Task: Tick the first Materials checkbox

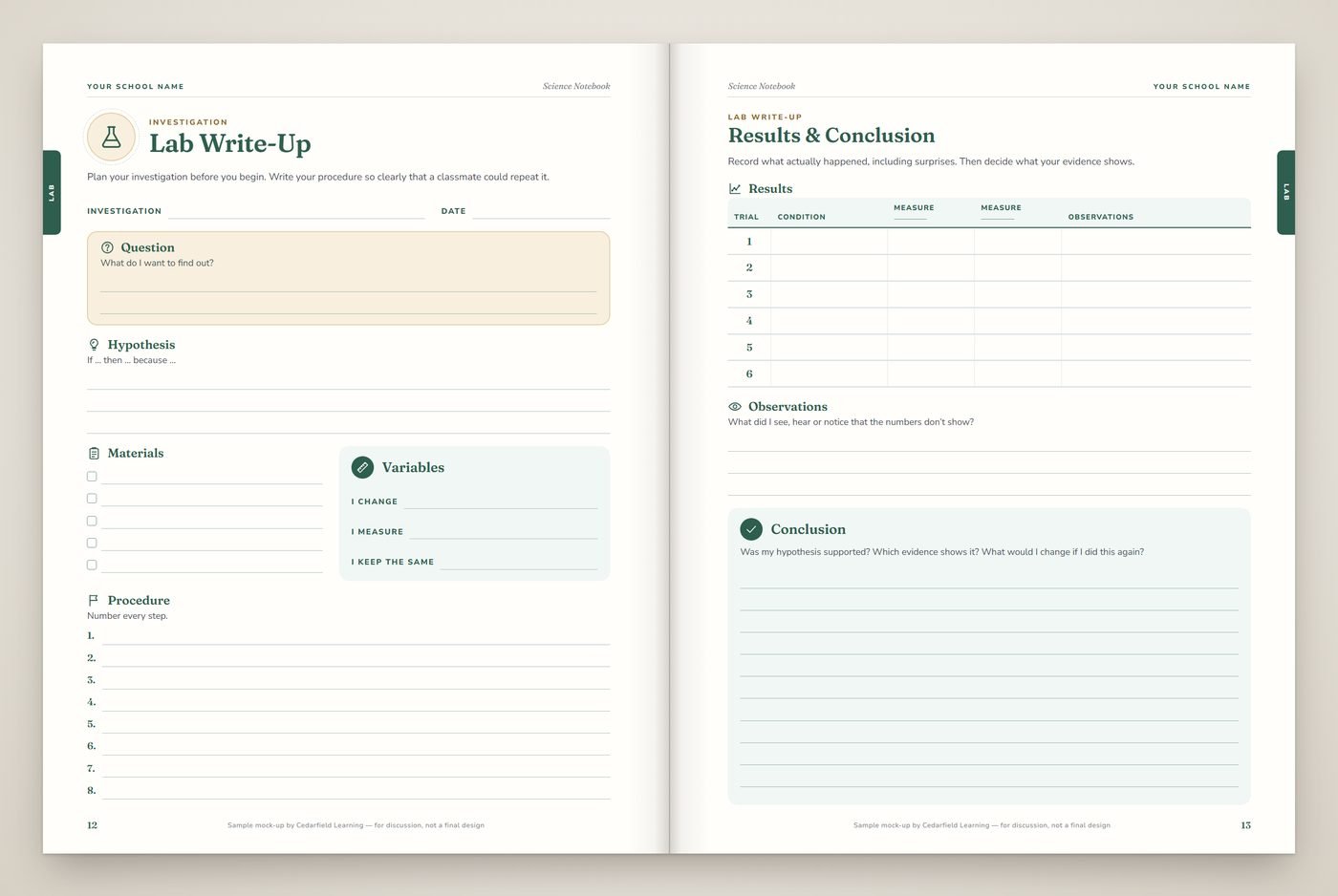Action: point(92,477)
